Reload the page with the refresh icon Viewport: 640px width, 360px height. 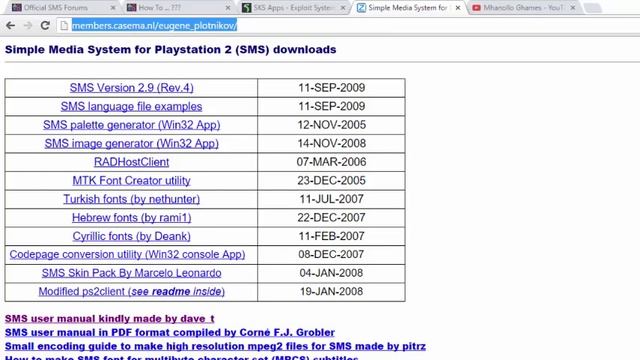45,26
